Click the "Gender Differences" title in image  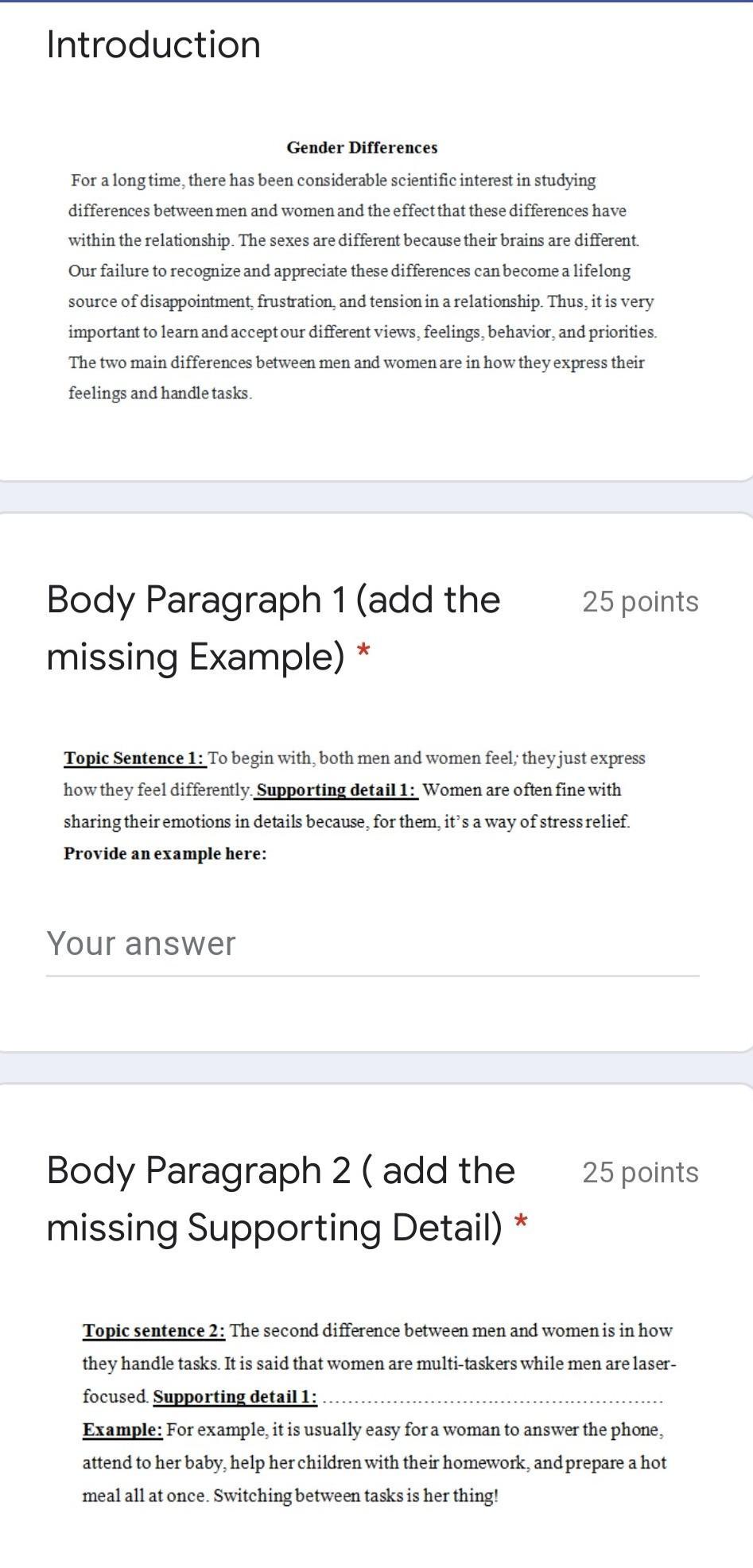(x=362, y=147)
